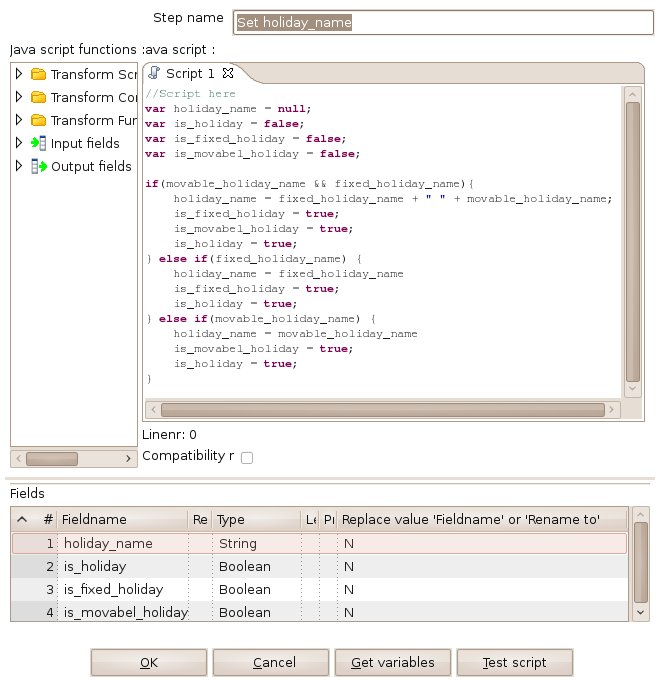The image size is (660, 682).
Task: Click the 'else if(movable_holiday_name)' line
Action: 261,319
